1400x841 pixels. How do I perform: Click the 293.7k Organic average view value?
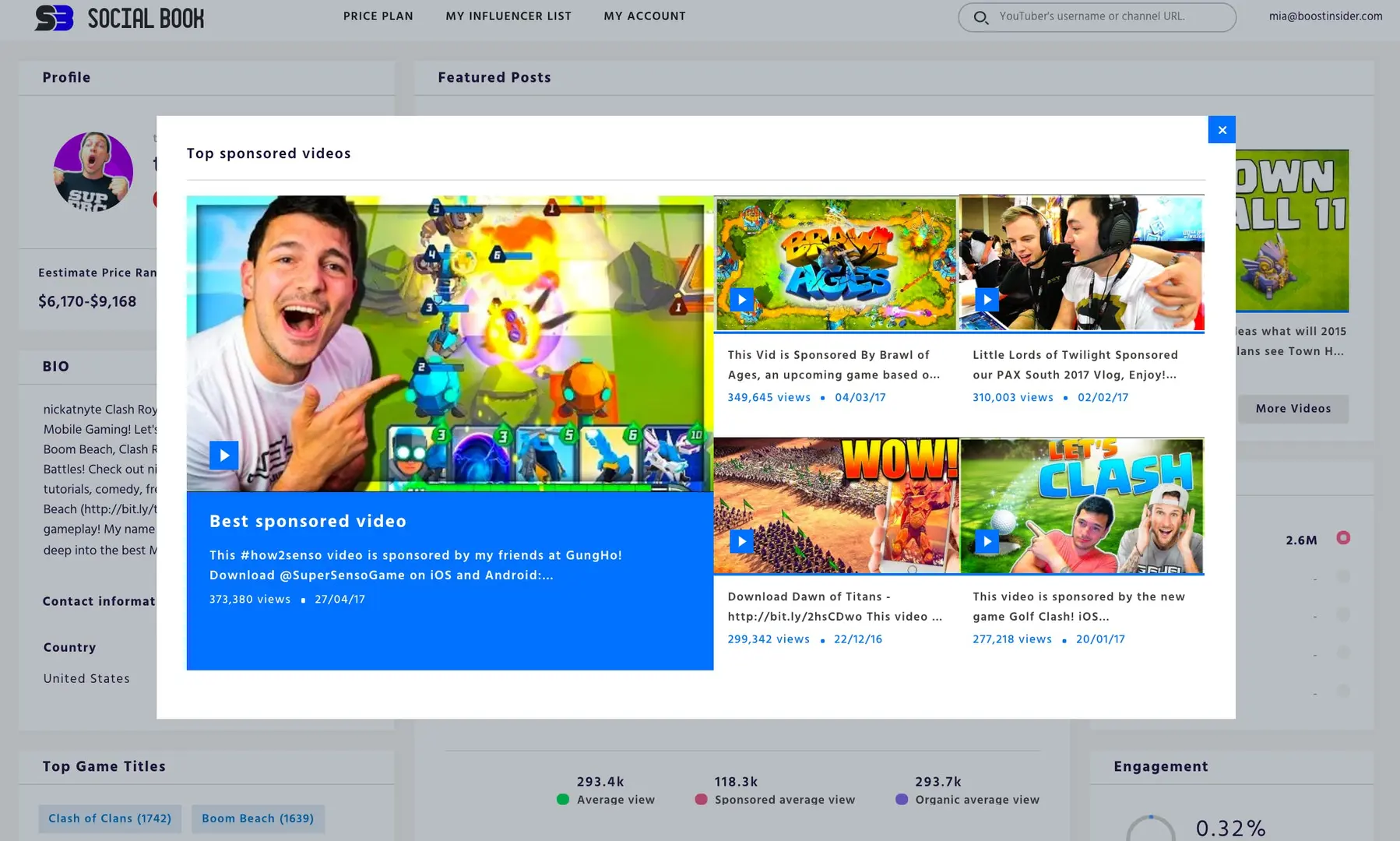938,782
